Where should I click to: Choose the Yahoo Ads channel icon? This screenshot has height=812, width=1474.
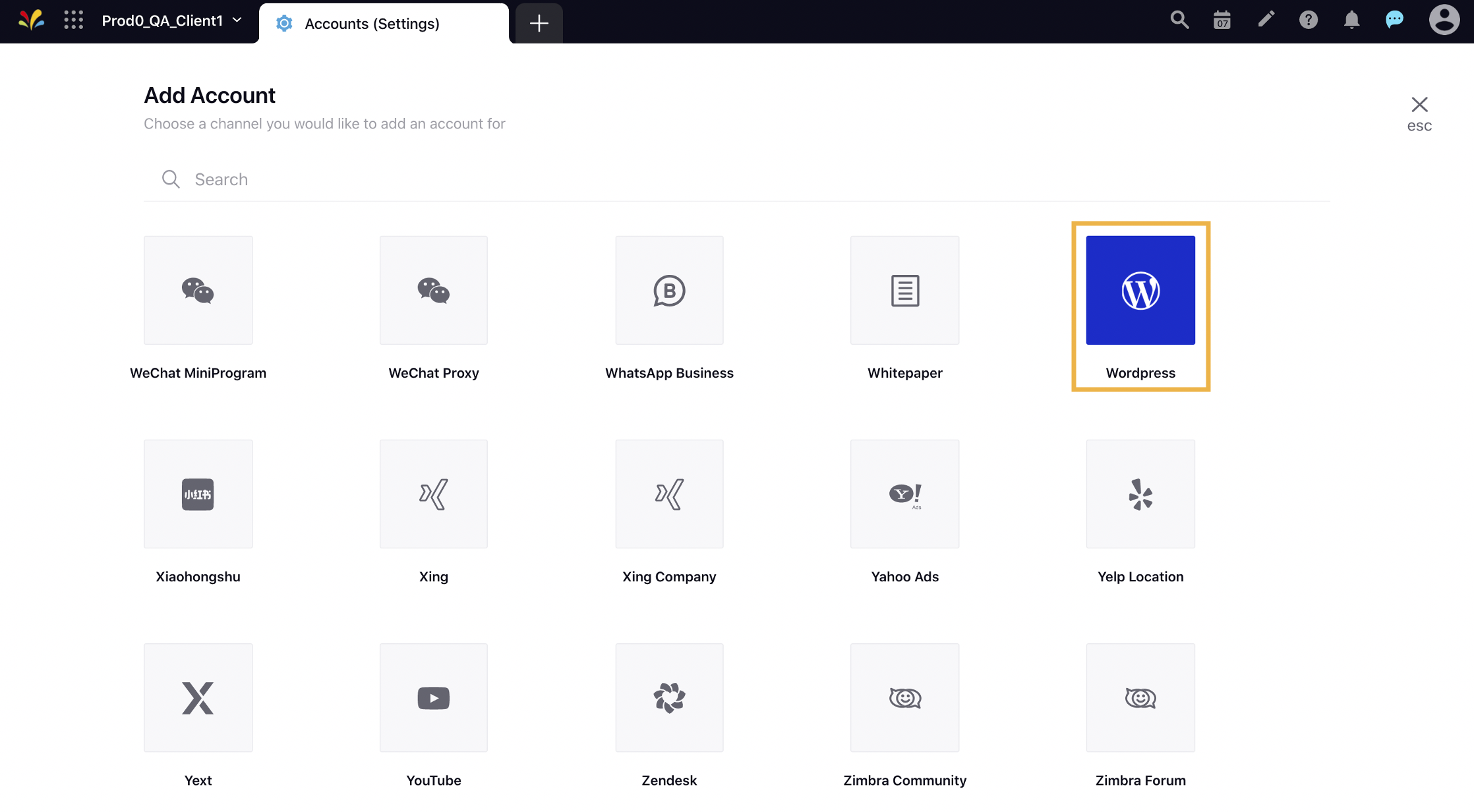[905, 494]
